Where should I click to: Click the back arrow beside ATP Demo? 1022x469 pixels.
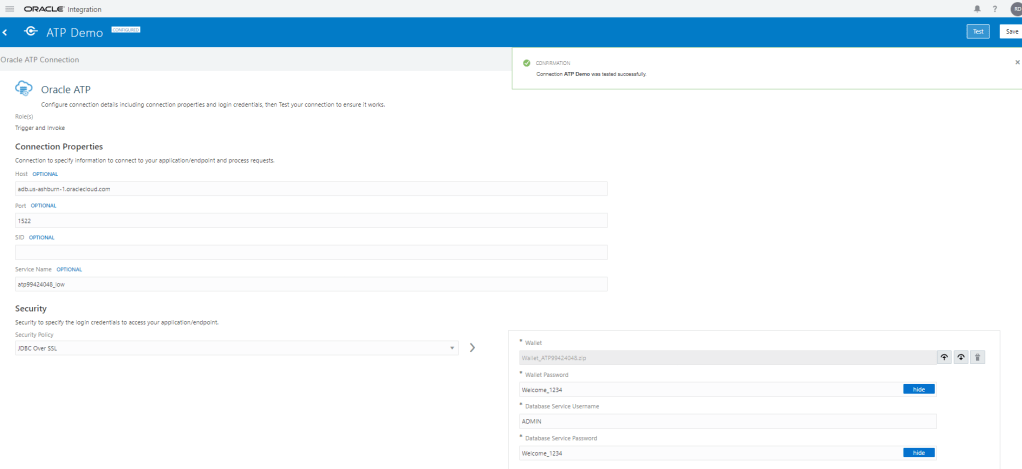pos(6,32)
